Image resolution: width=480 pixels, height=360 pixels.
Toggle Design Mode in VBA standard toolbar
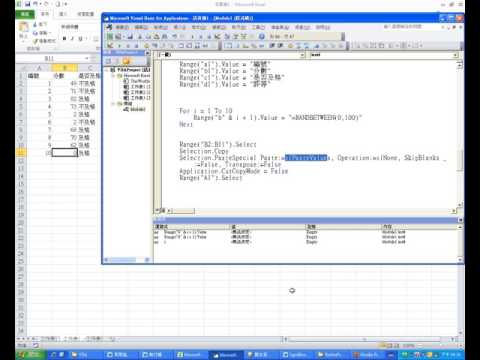[218, 36]
